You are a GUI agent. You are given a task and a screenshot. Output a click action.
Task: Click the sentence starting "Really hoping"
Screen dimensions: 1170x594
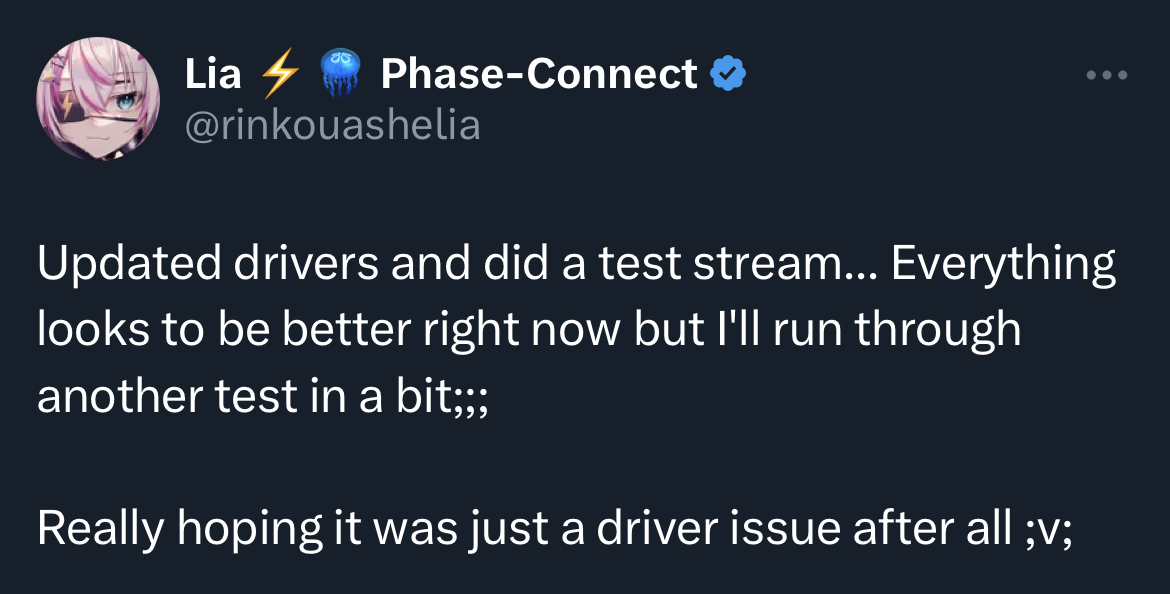555,527
